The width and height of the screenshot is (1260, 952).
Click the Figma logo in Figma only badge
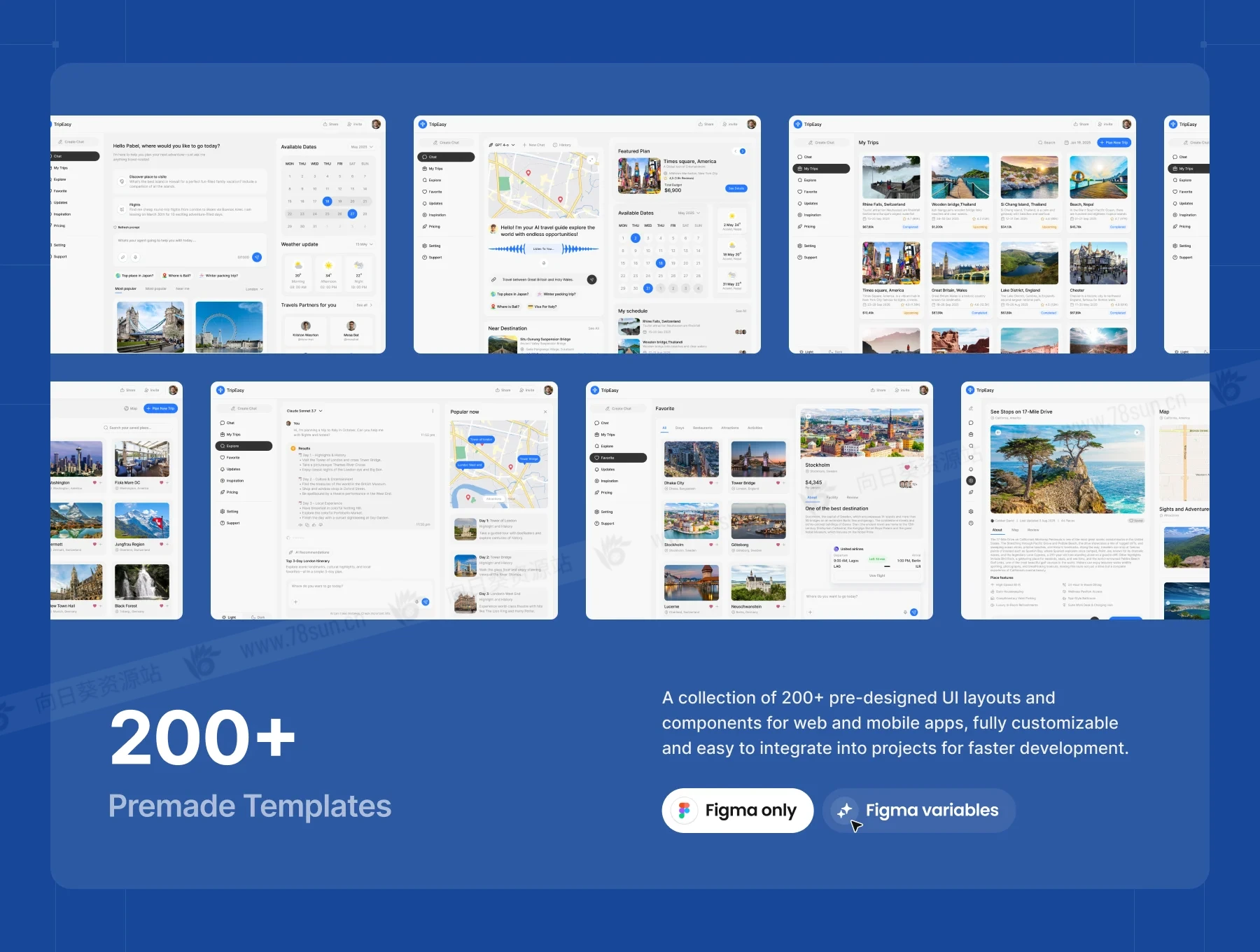coord(684,811)
